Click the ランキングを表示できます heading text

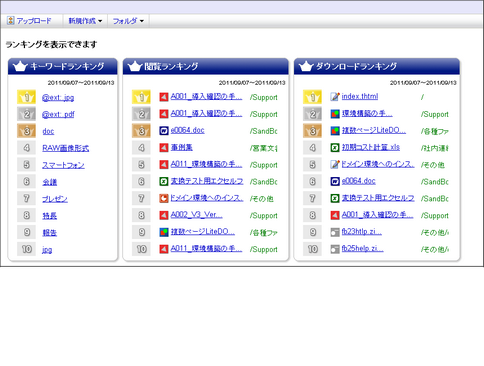[x=51, y=44]
